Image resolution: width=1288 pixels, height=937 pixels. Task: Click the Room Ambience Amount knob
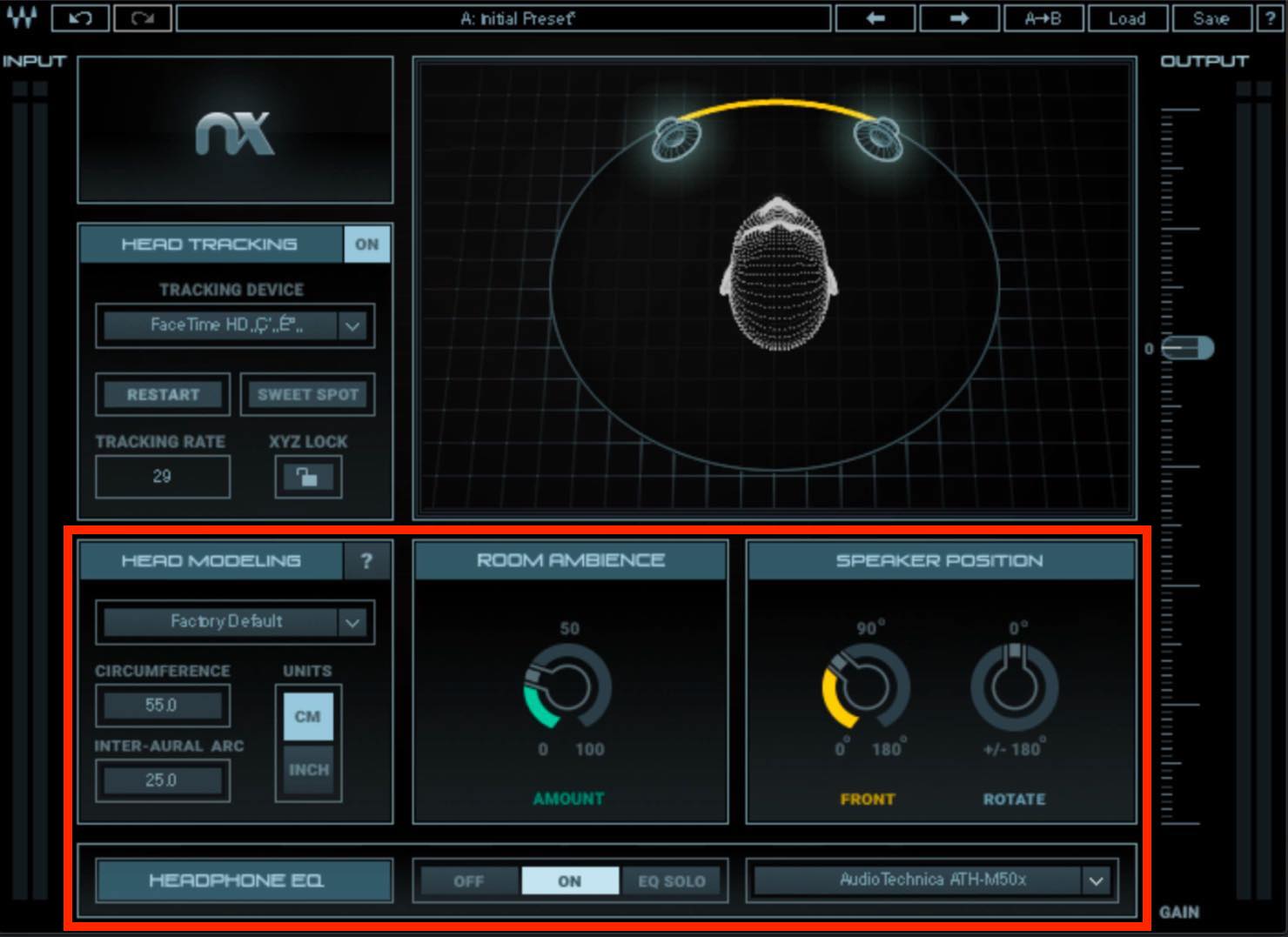coord(567,686)
